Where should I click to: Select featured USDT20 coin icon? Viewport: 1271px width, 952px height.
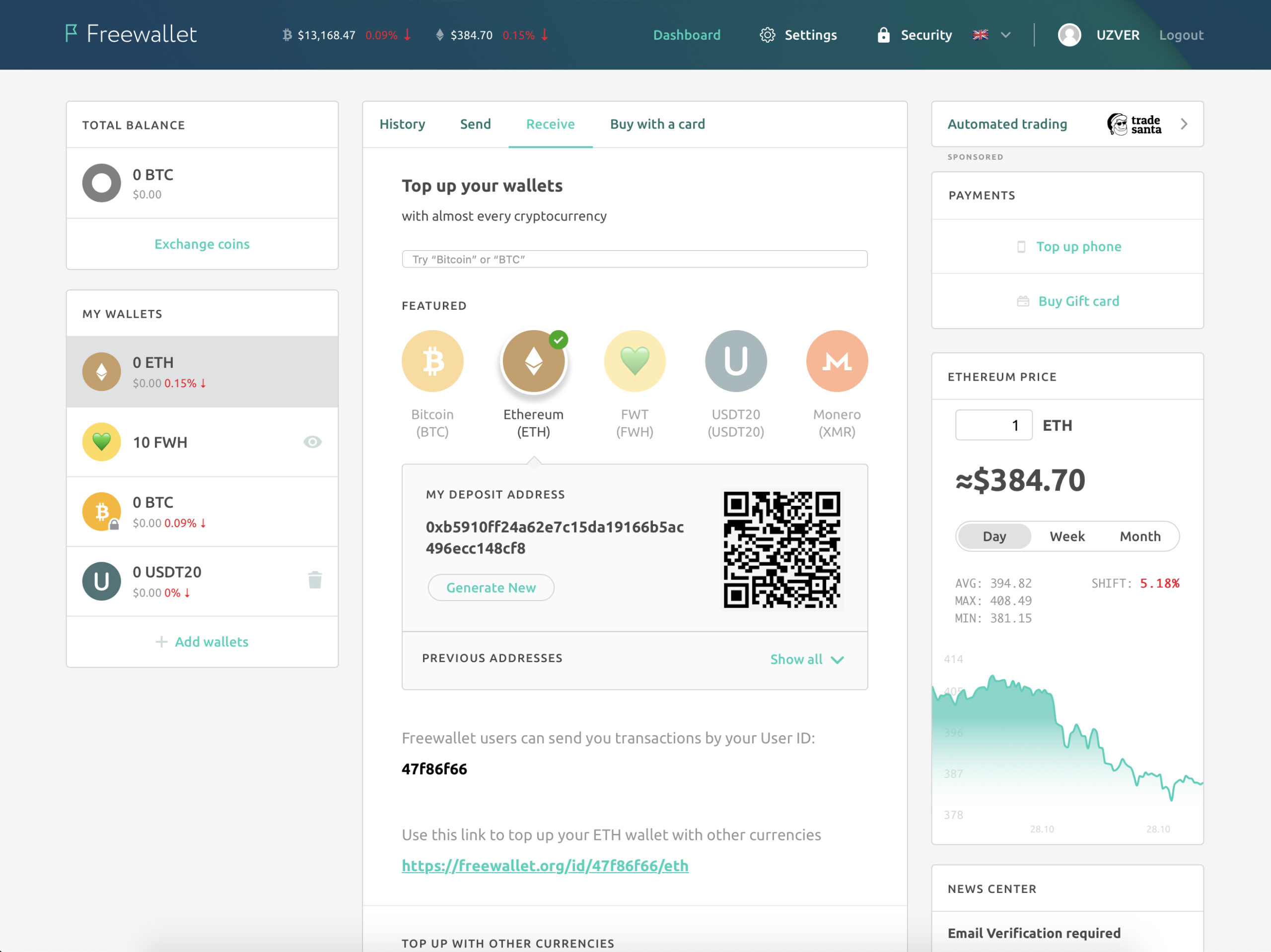[736, 361]
